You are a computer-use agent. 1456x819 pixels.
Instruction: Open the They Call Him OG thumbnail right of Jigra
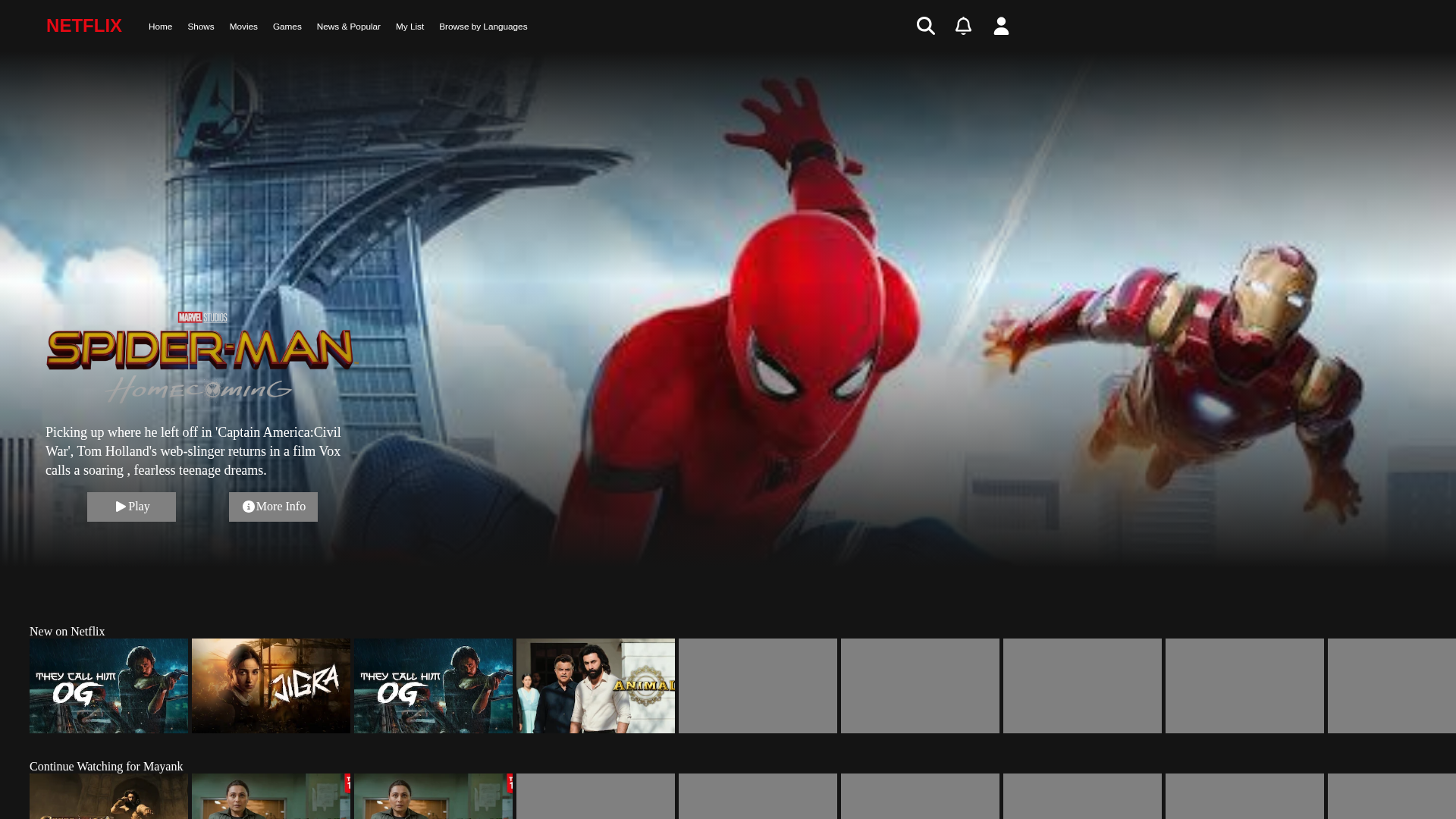433,686
